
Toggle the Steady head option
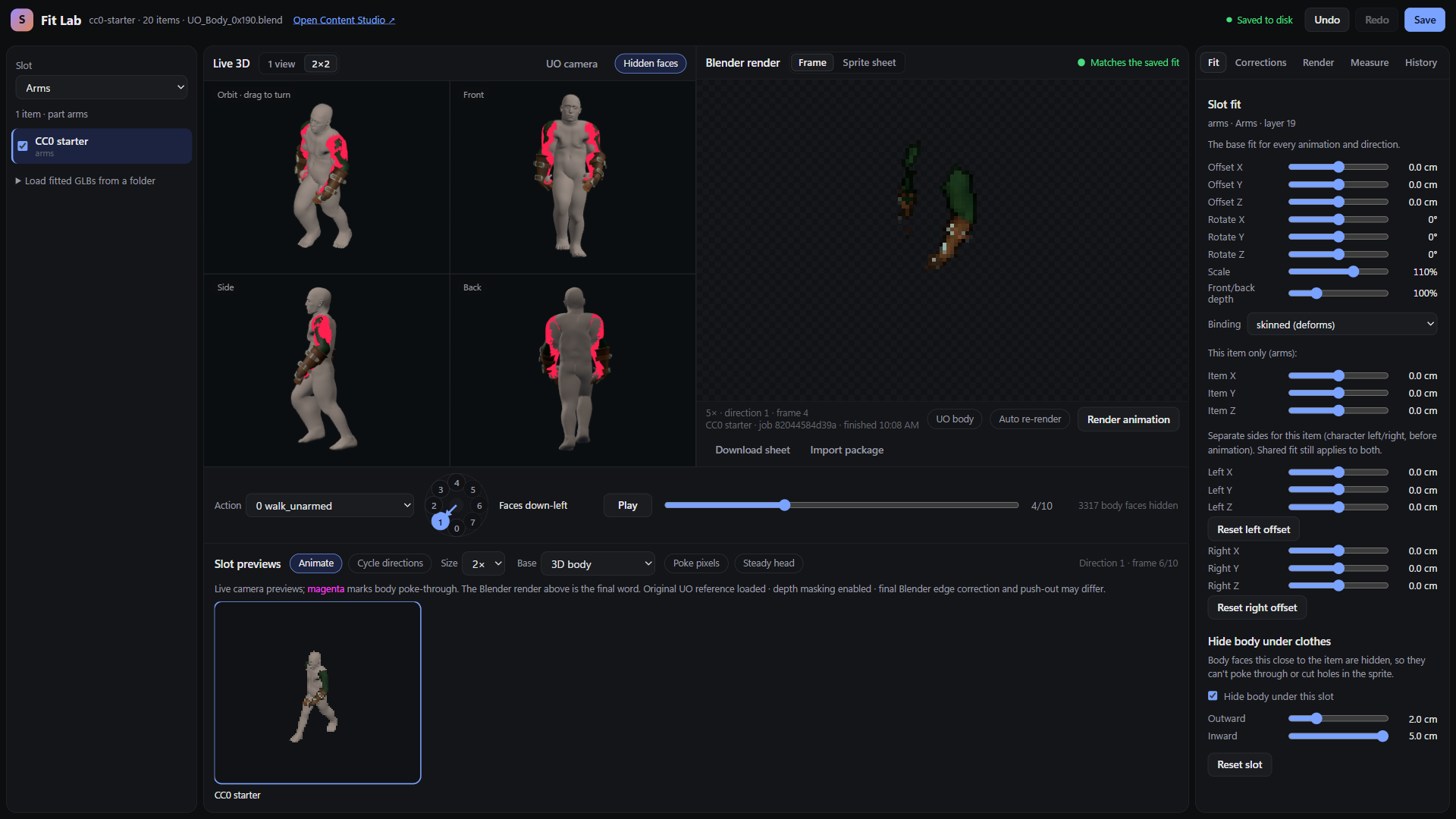pos(769,563)
